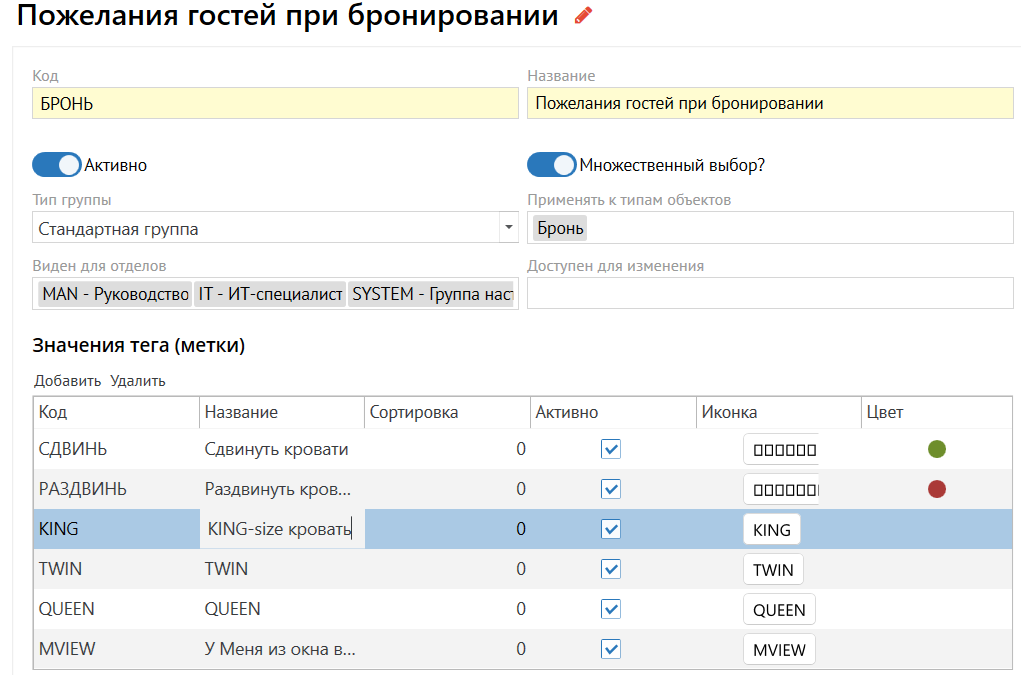Uncheck Активно checkbox for СДВИНЬ row
The width and height of the screenshot is (1021, 675).
coord(611,450)
